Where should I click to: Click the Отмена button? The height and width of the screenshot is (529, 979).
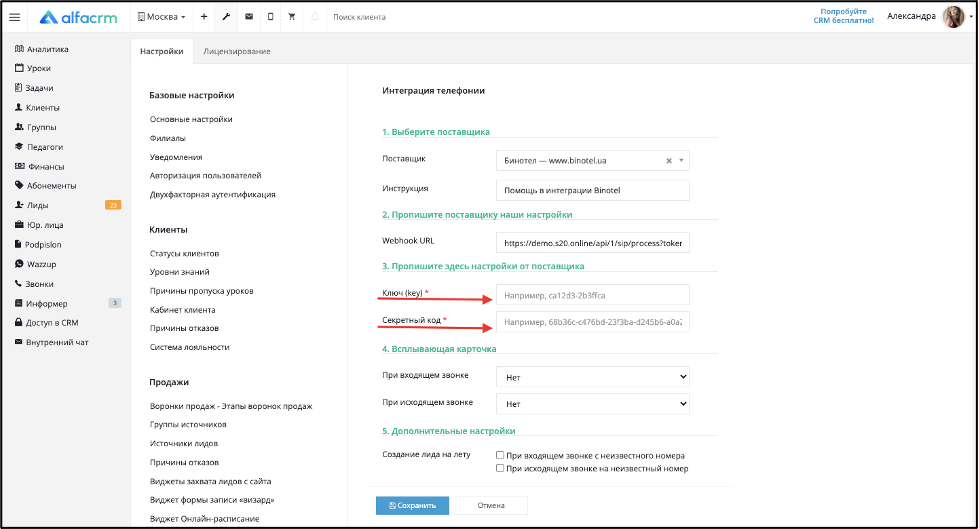click(x=491, y=505)
